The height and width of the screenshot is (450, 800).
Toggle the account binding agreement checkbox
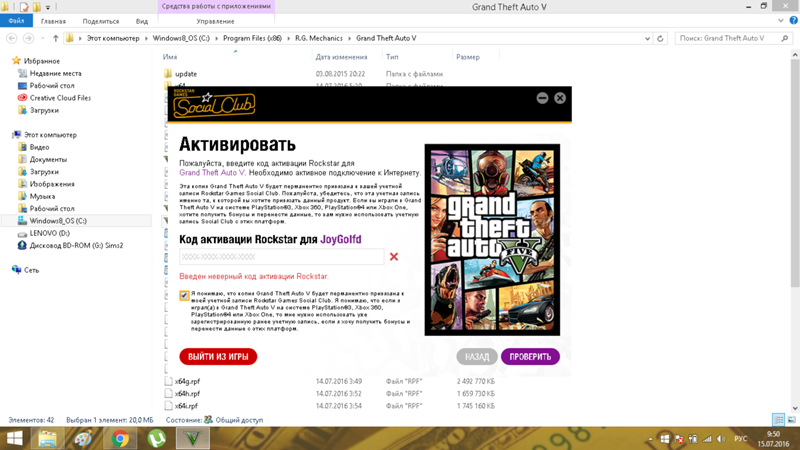point(184,295)
